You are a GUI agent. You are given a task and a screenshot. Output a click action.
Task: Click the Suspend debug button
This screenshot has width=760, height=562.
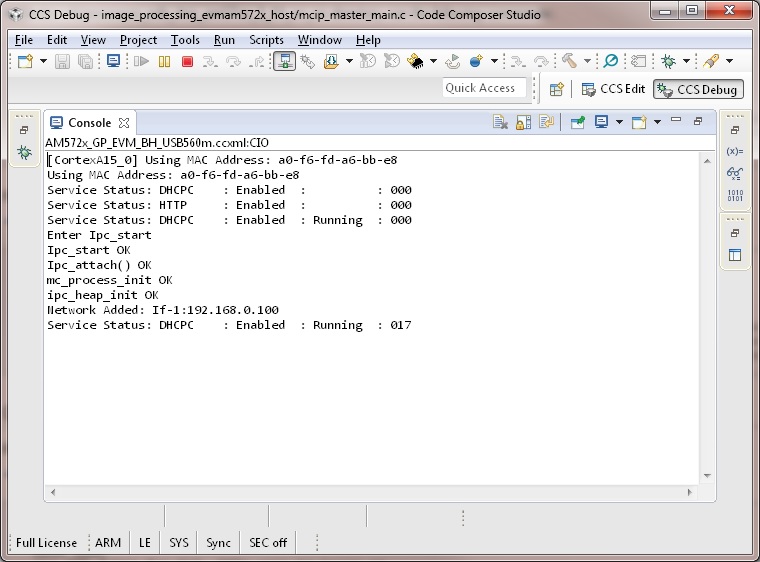coord(164,62)
